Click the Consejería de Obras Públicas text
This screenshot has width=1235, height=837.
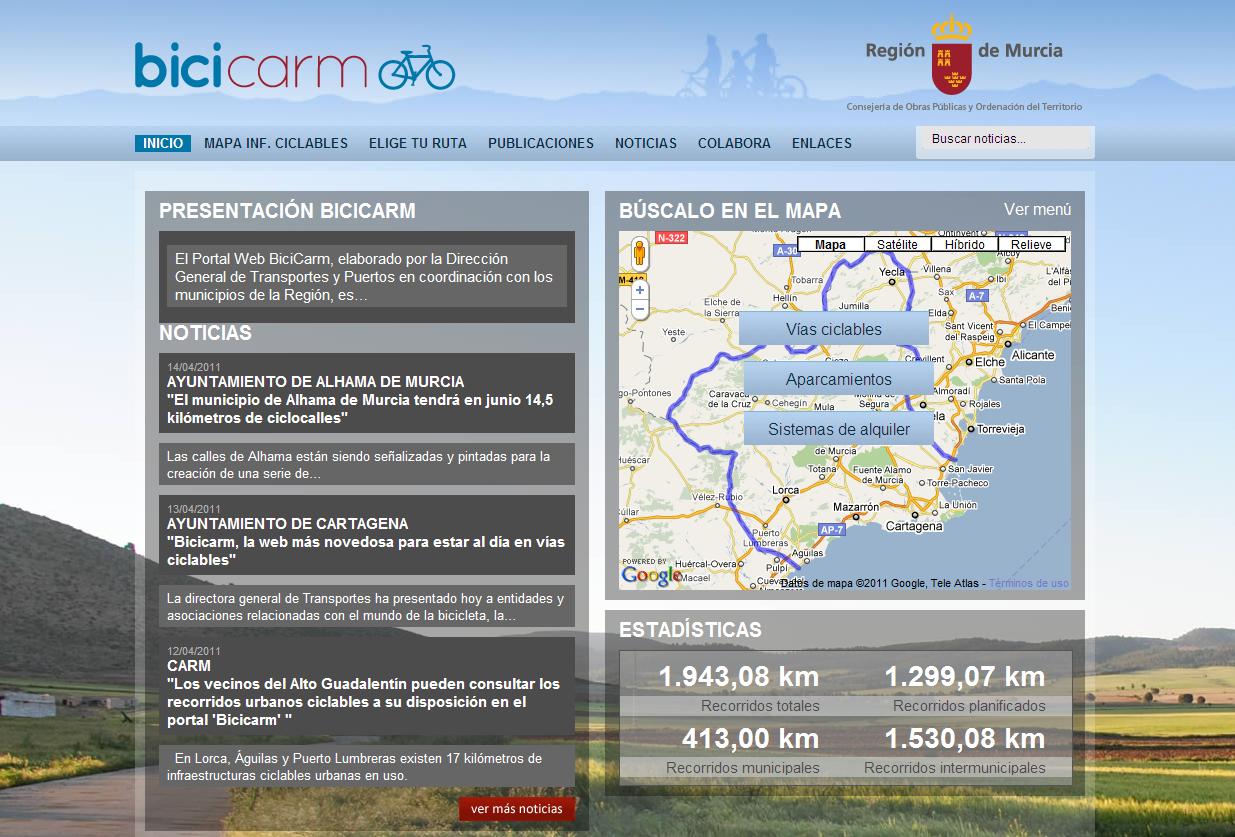point(964,106)
